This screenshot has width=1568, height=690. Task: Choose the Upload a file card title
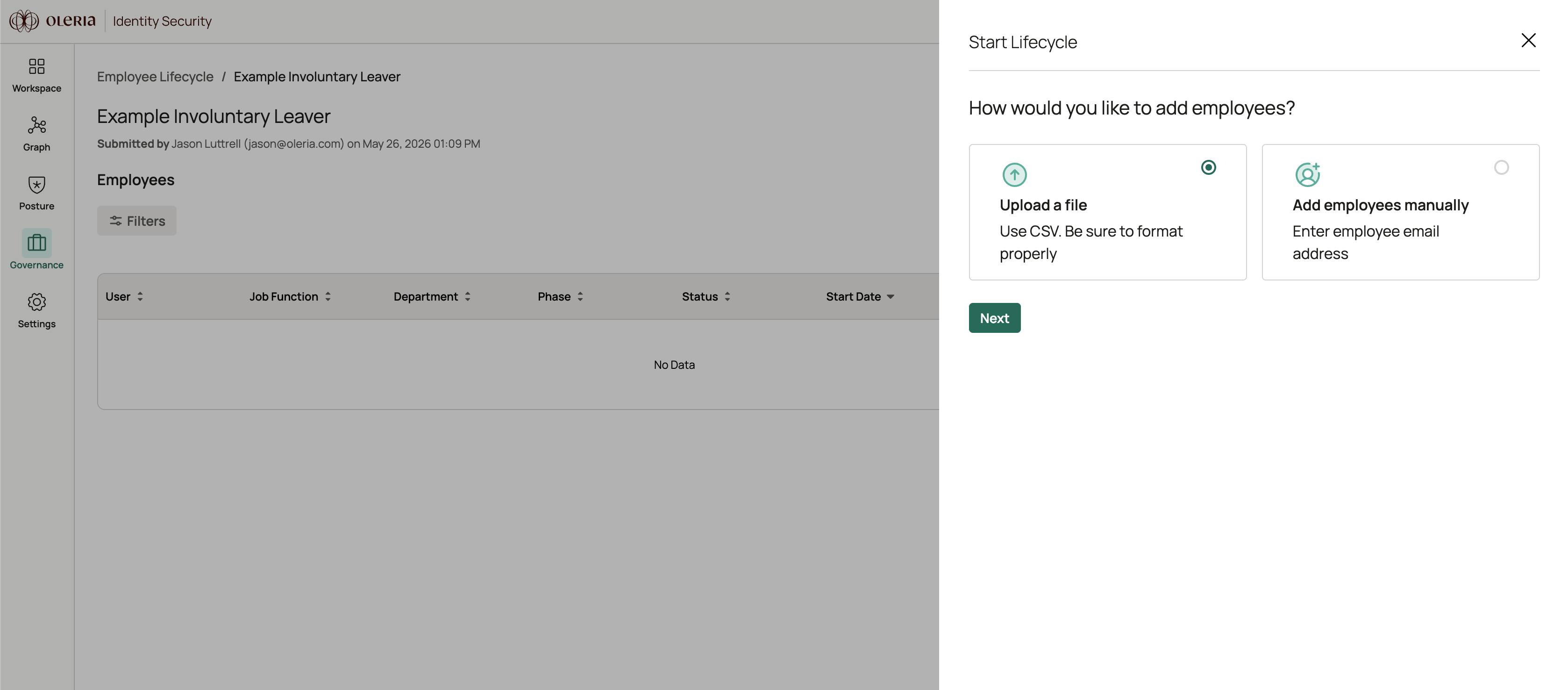coord(1043,205)
